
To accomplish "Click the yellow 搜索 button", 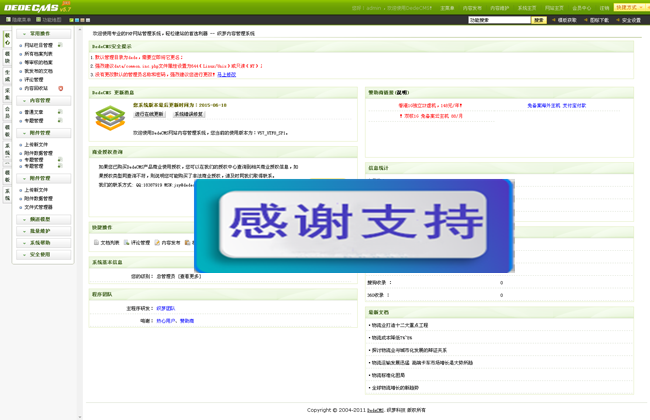I will 538,20.
